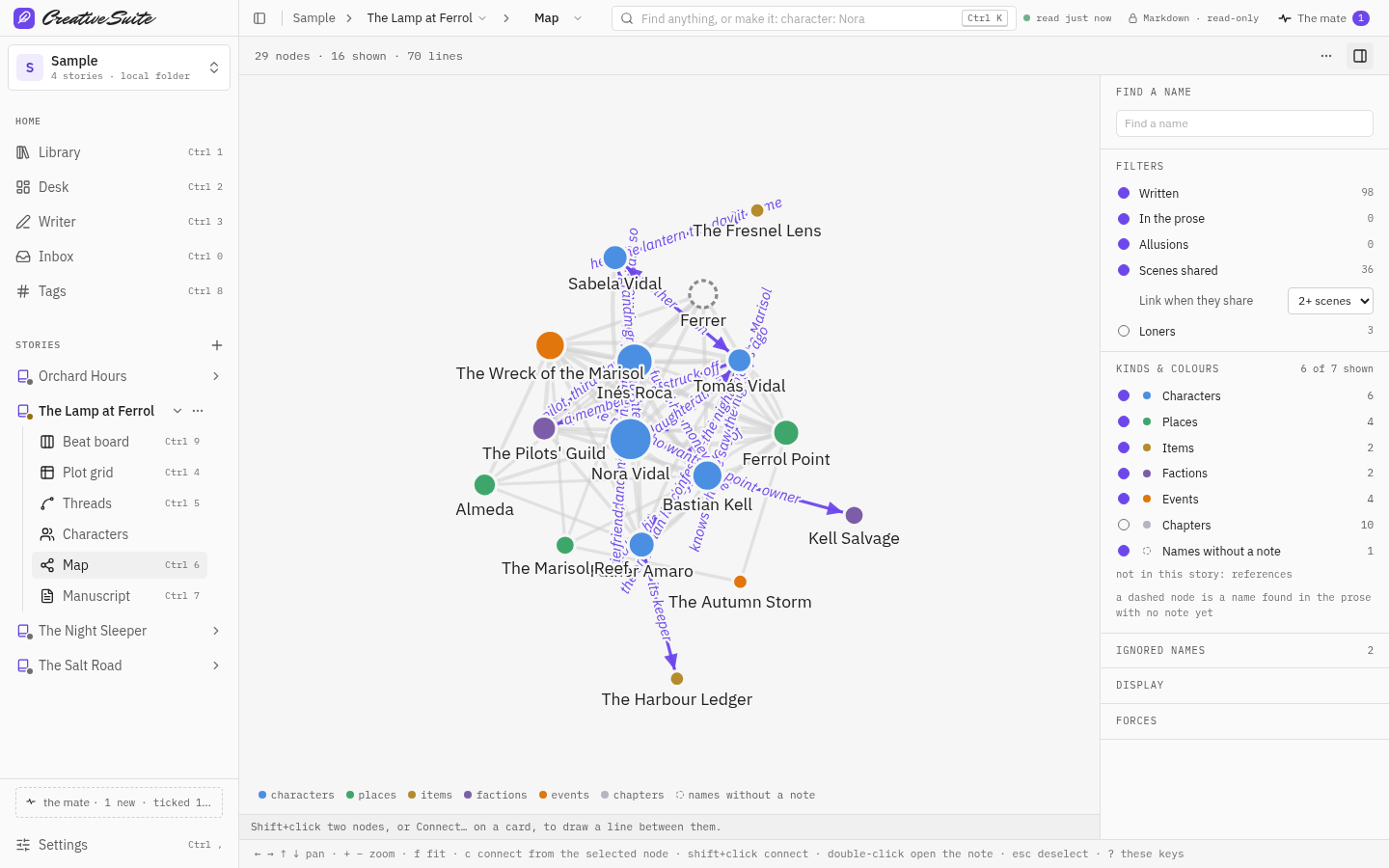Click the mate status notice in sidebar

tap(119, 802)
